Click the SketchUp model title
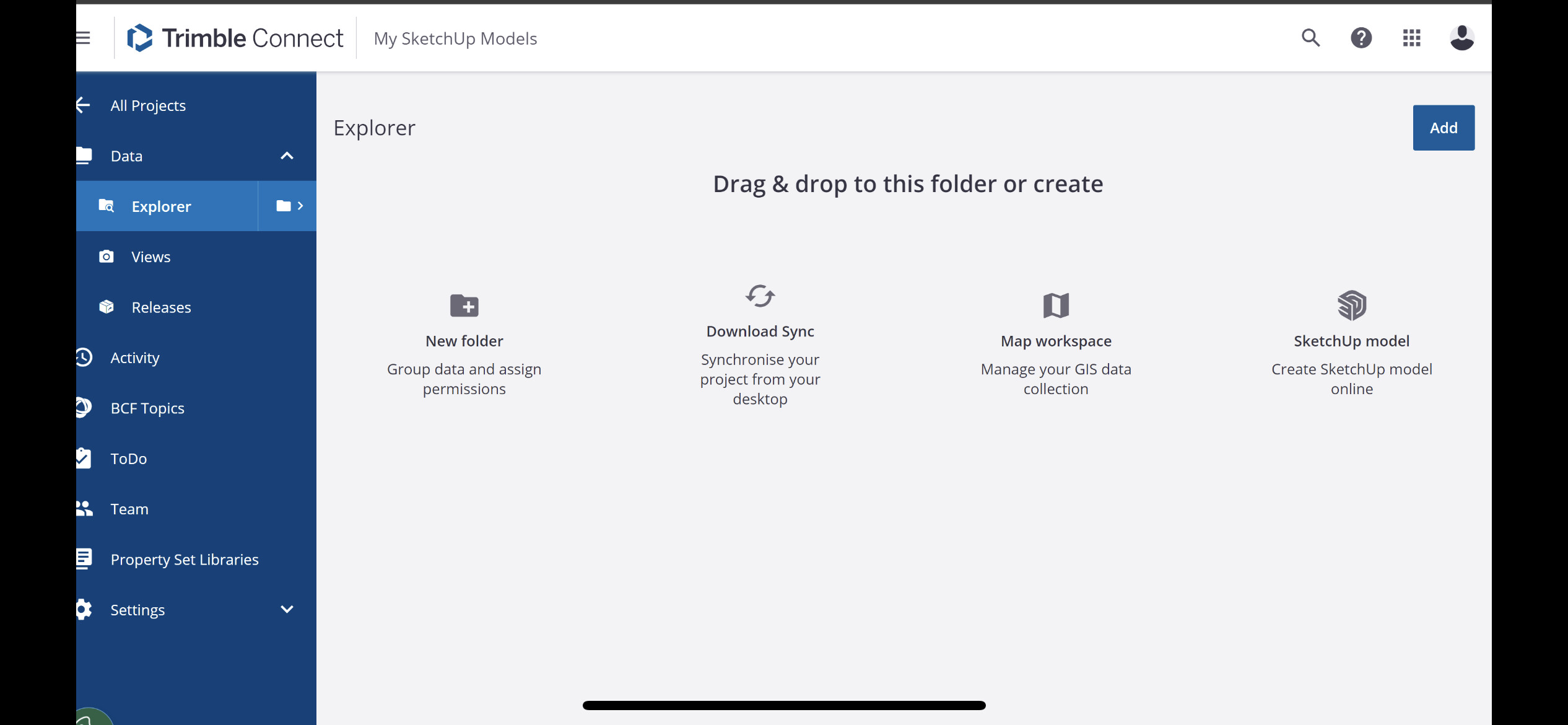This screenshot has width=1568, height=725. point(1352,341)
